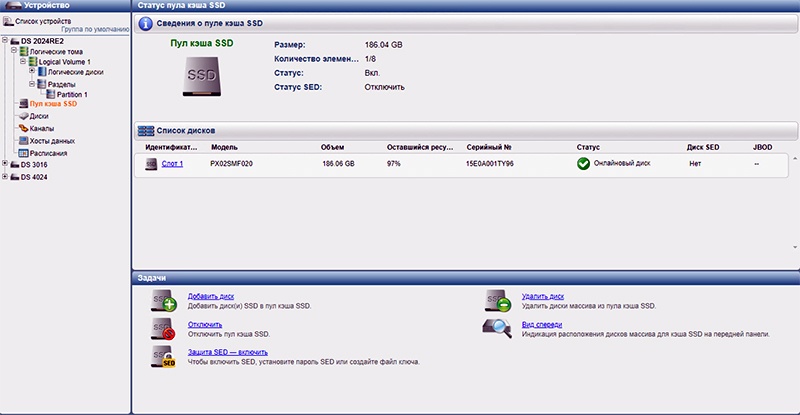Click serial number 15E0A001TY96 cell
This screenshot has height=415, width=800.
pos(490,164)
